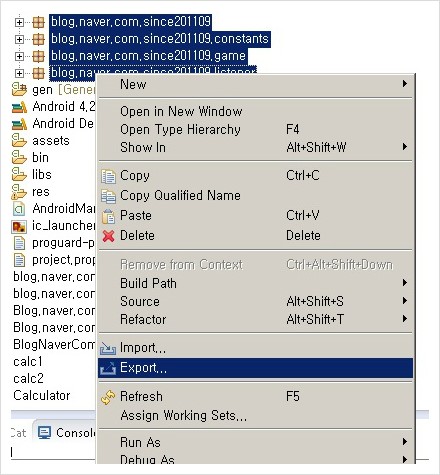This screenshot has height=475, width=440.
Task: Select the gen generated folder row
Action: click(x=53, y=89)
